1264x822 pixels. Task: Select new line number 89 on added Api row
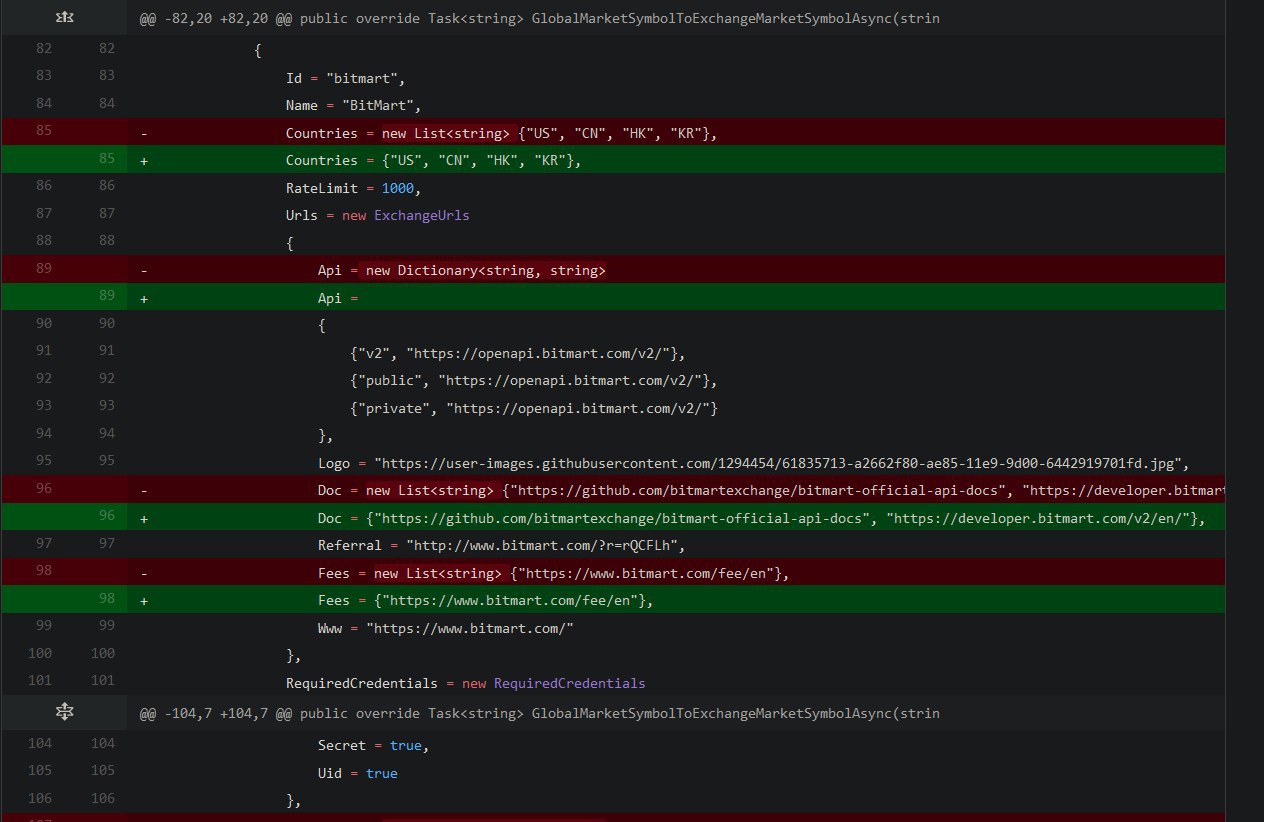[x=106, y=296]
